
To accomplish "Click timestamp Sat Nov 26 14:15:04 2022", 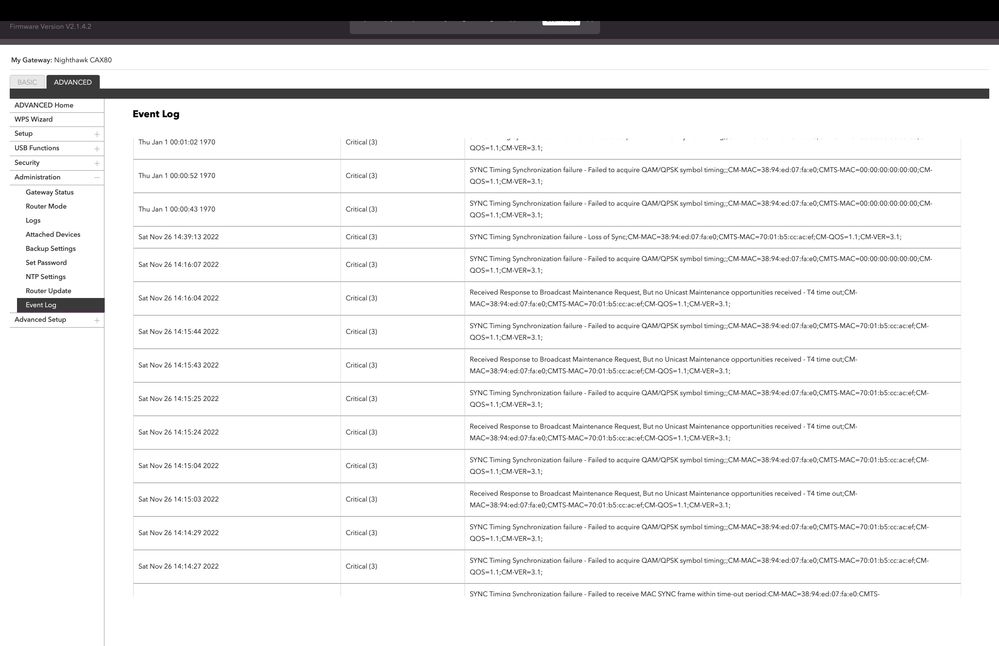I will 178,466.
